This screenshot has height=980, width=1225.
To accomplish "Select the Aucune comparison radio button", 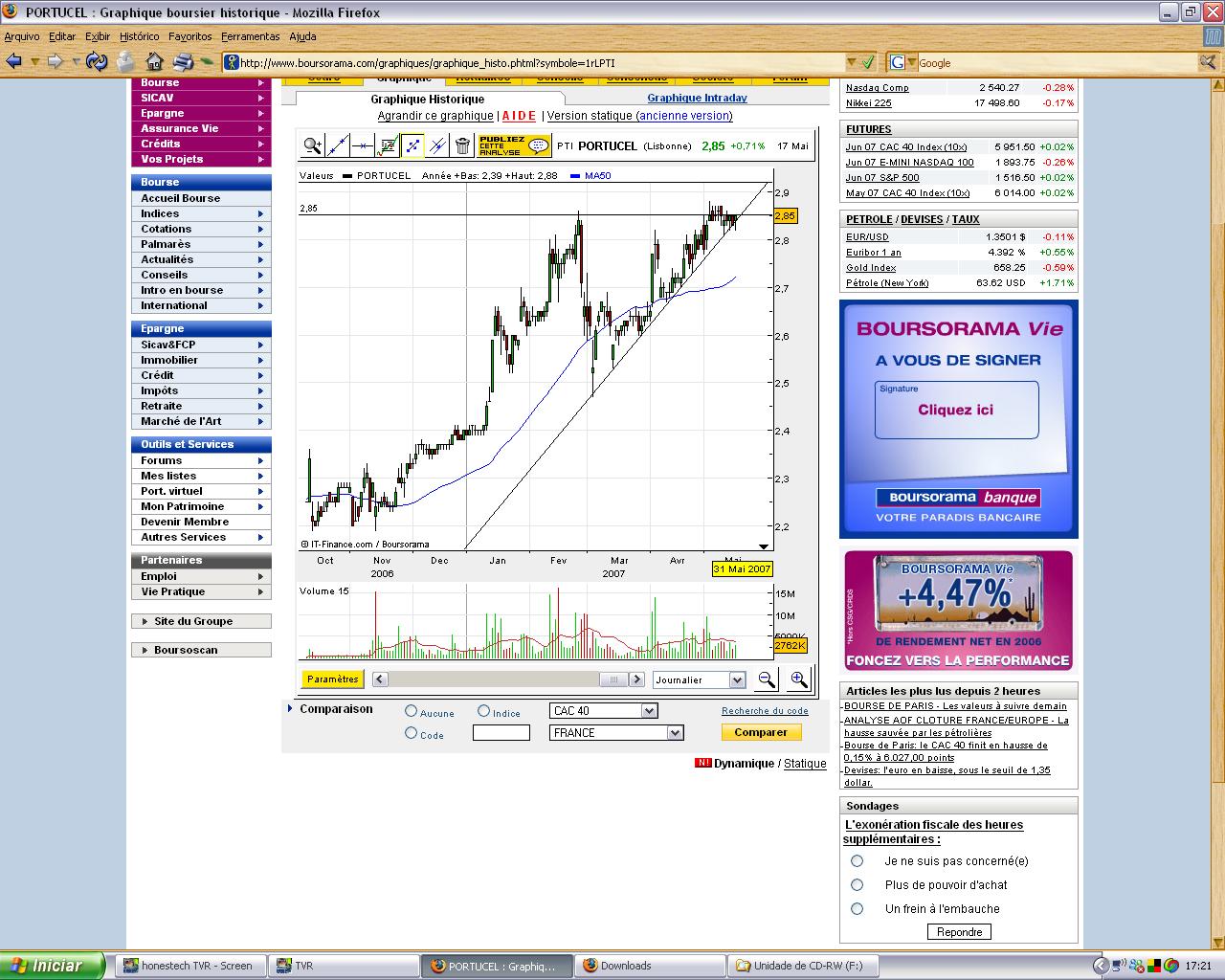I will pyautogui.click(x=411, y=711).
